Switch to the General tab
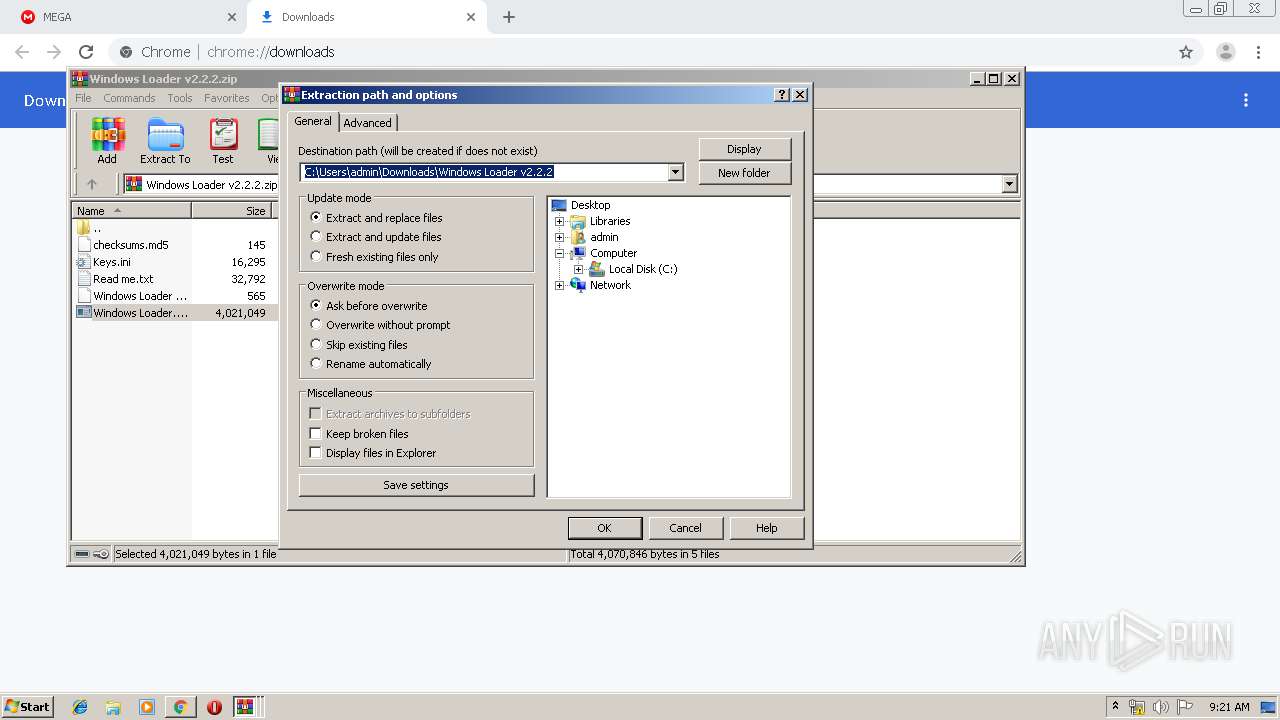 pyautogui.click(x=313, y=121)
